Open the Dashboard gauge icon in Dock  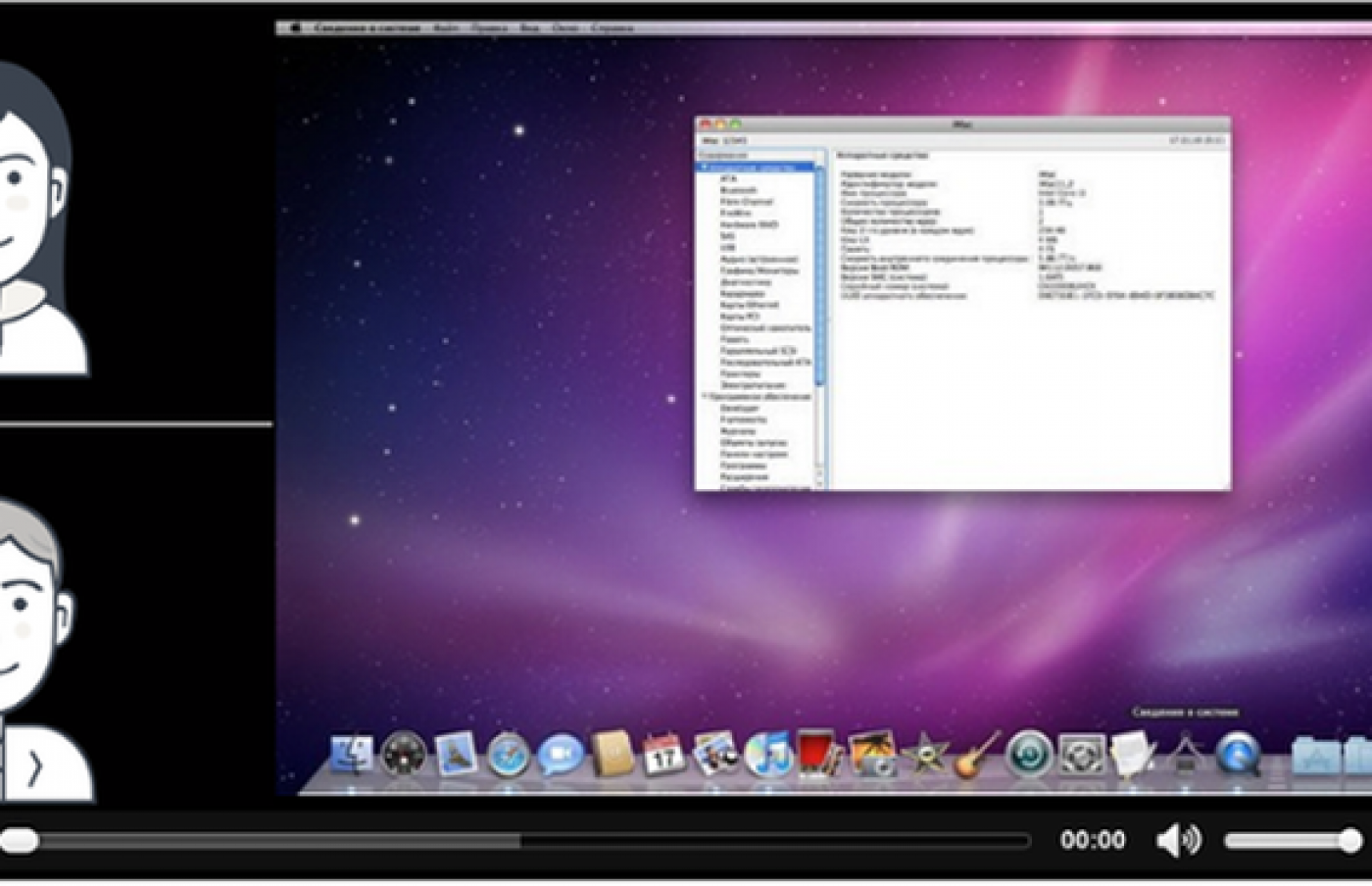point(405,755)
